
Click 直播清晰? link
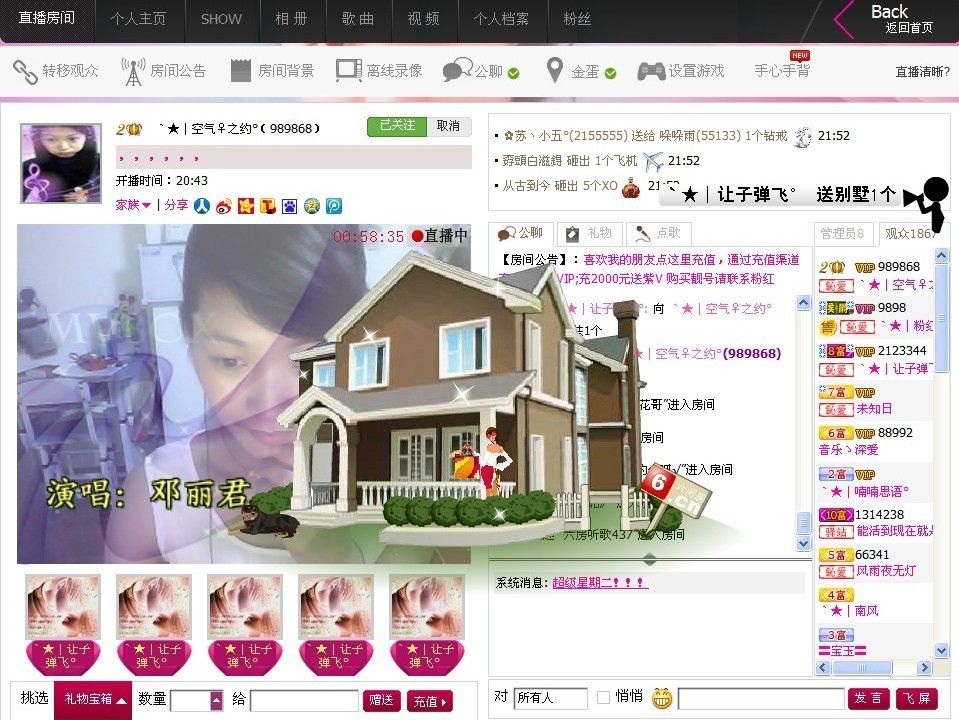[x=922, y=72]
